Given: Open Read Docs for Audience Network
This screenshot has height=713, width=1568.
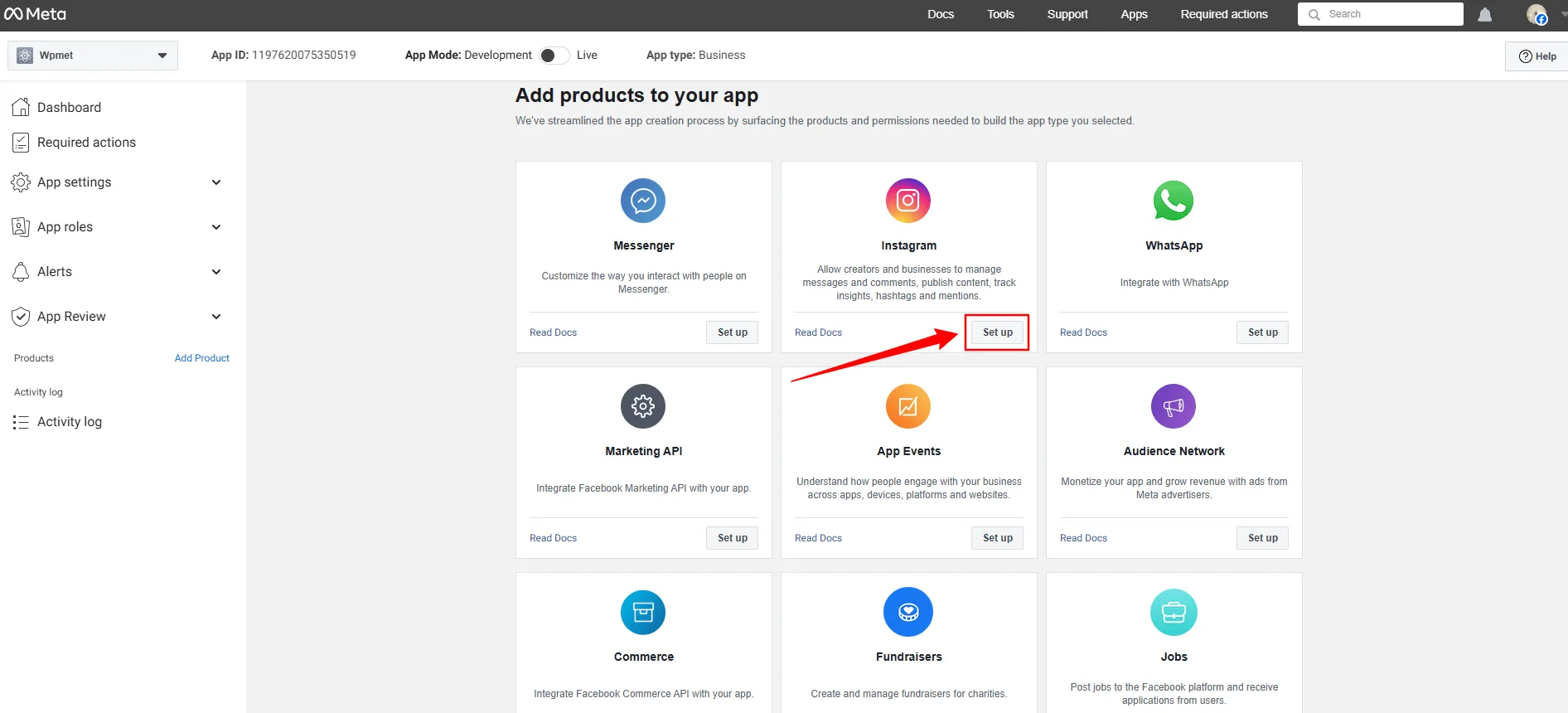Looking at the screenshot, I should click(x=1083, y=538).
